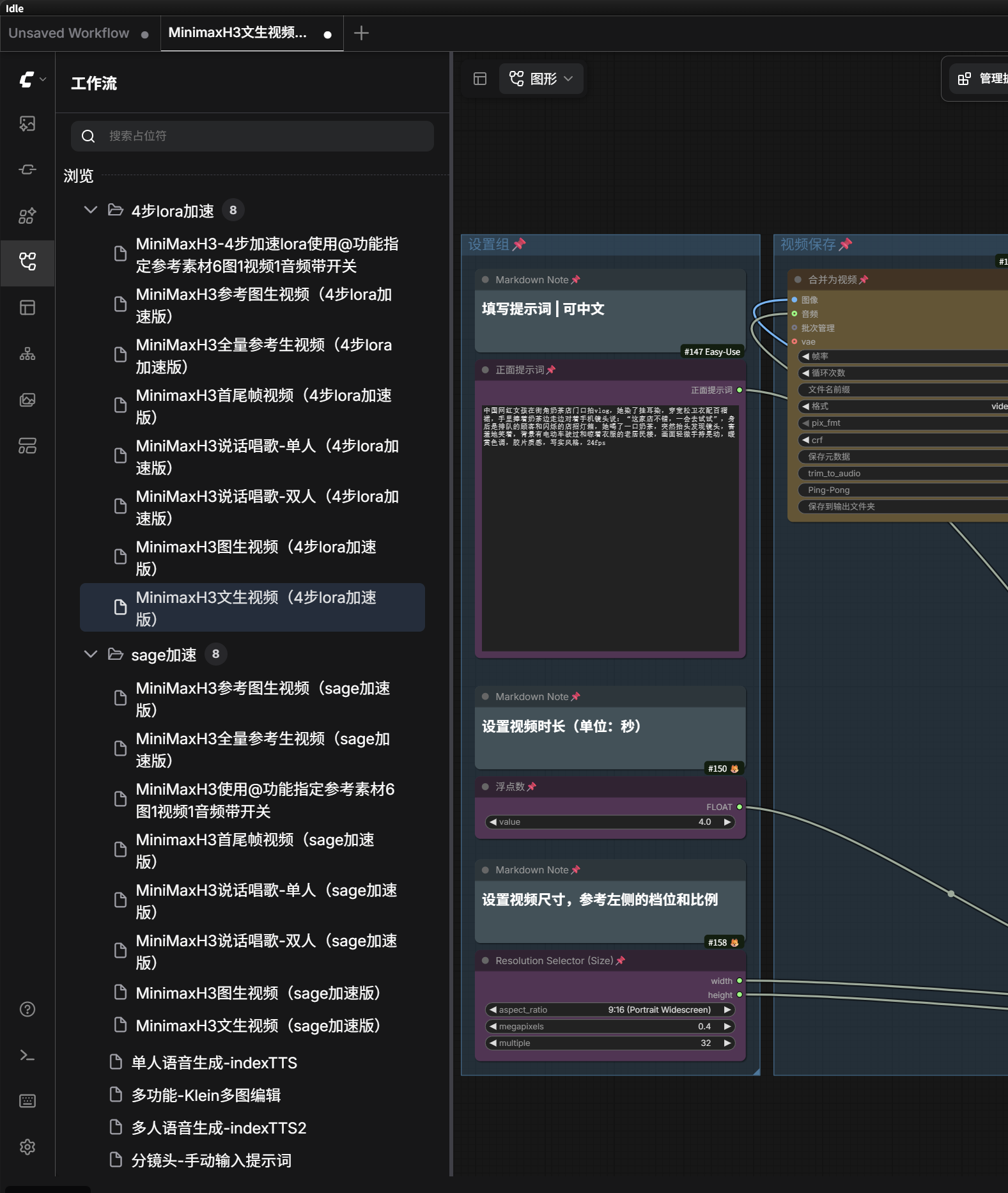Open settings with the gear icon
The height and width of the screenshot is (1193, 1008).
[27, 1147]
